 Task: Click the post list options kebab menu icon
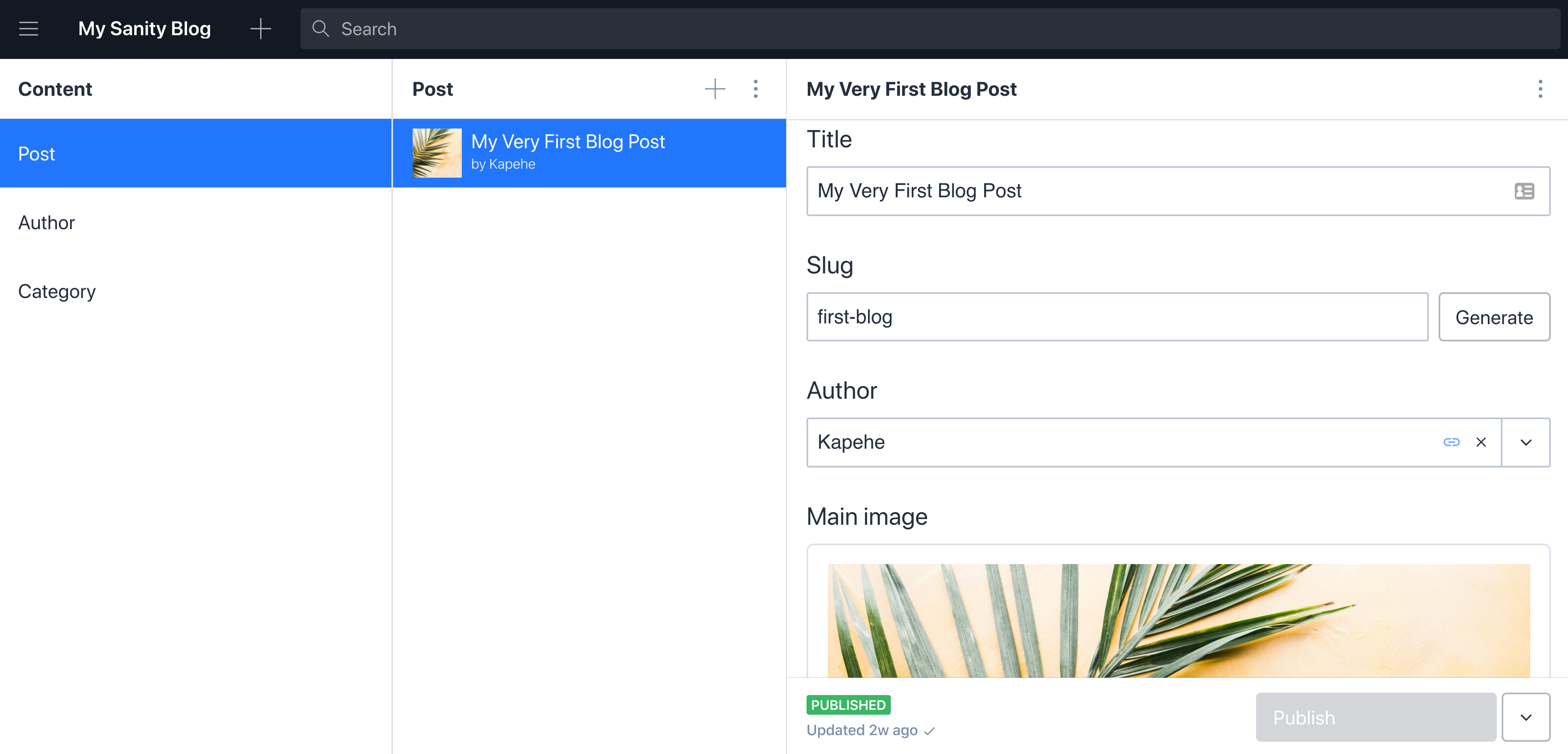[x=756, y=89]
